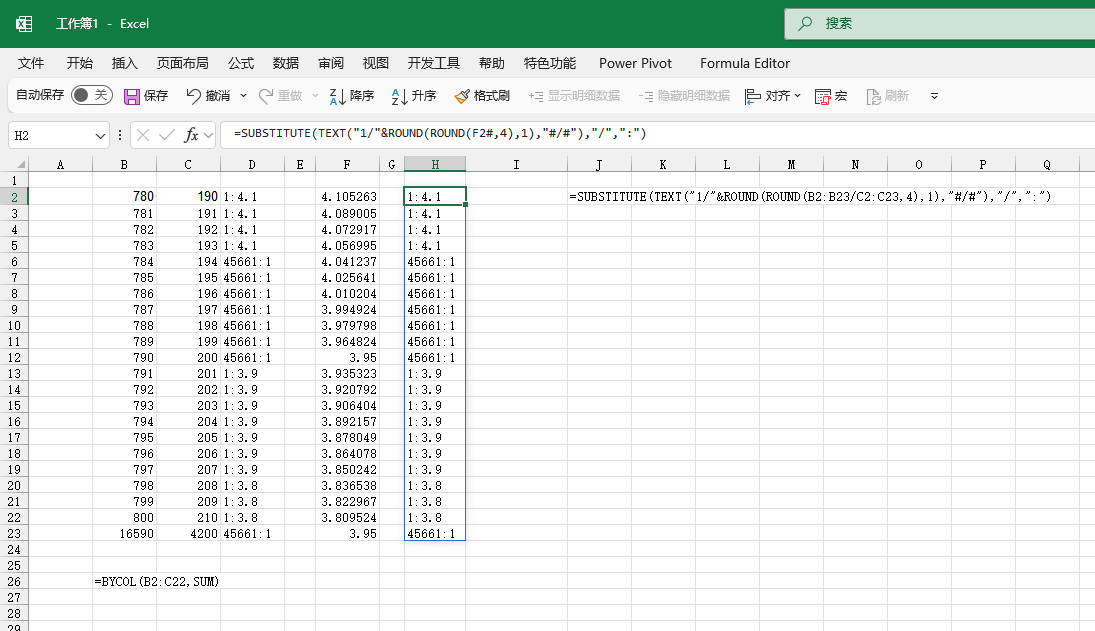Screen dimensions: 1095x631
Task: Click inside the formula bar text
Action: pos(440,133)
